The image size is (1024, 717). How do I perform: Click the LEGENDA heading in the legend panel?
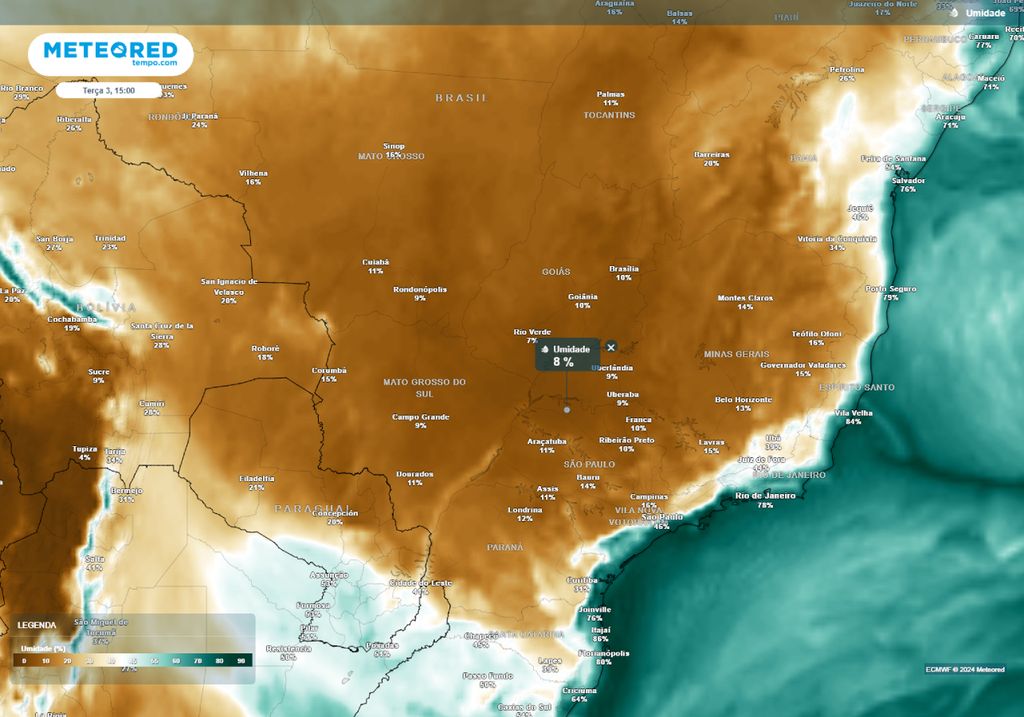[36, 624]
